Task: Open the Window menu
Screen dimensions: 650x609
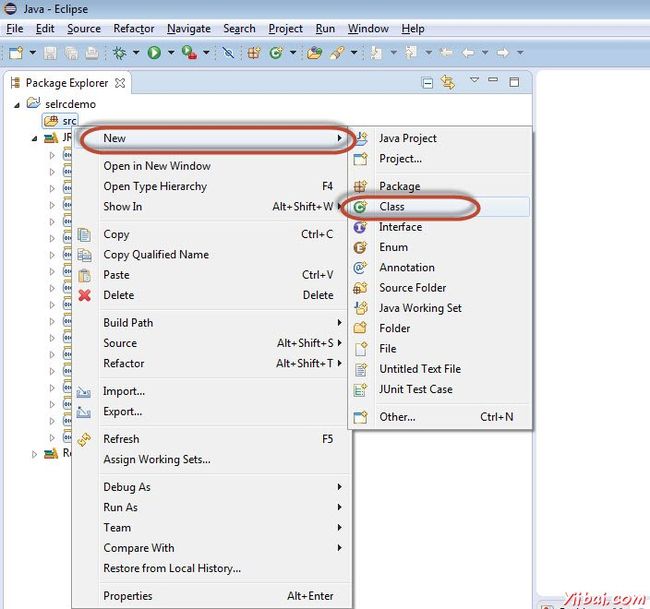Action: [368, 29]
